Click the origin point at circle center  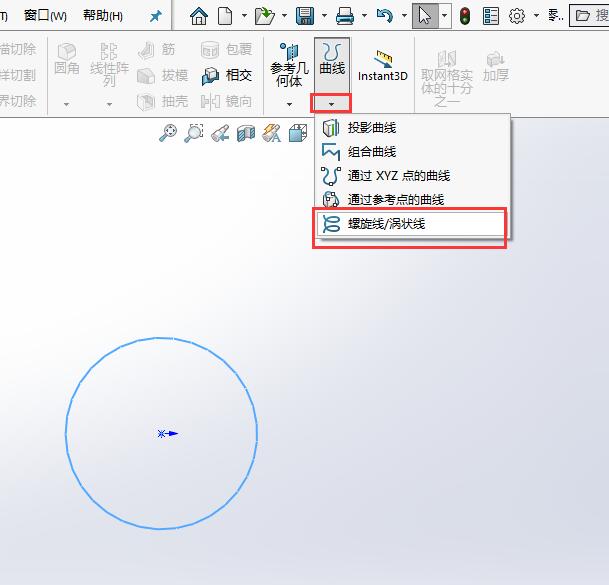point(161,434)
